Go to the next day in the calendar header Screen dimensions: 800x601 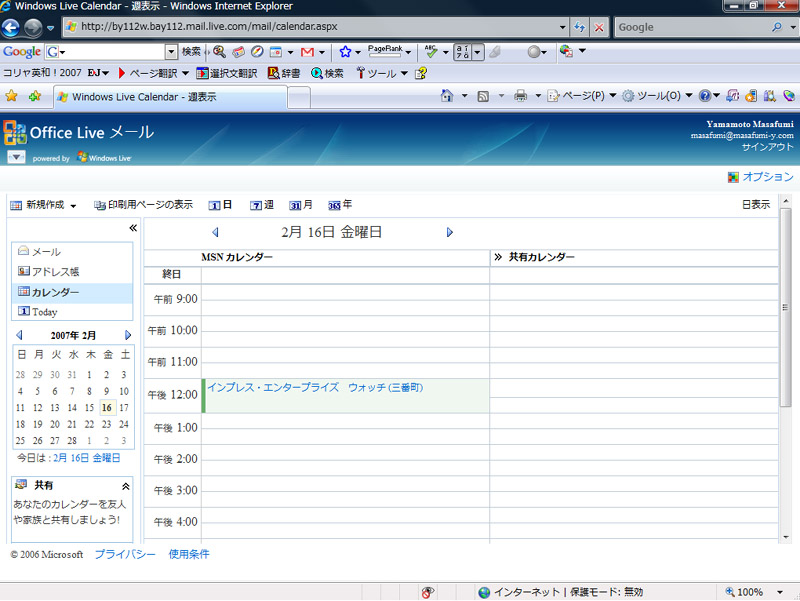(449, 233)
